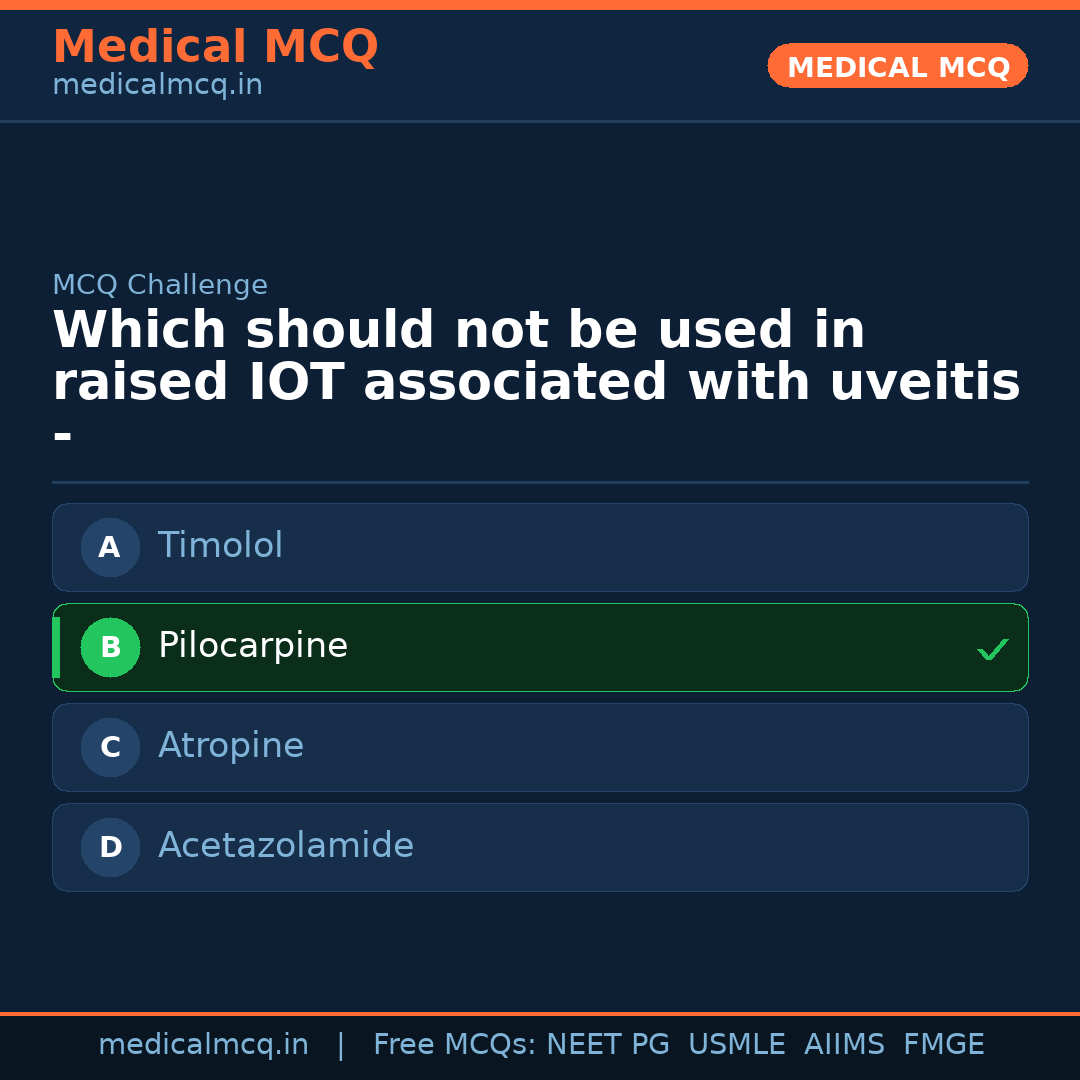Select answer option Acetazolamide

540,847
